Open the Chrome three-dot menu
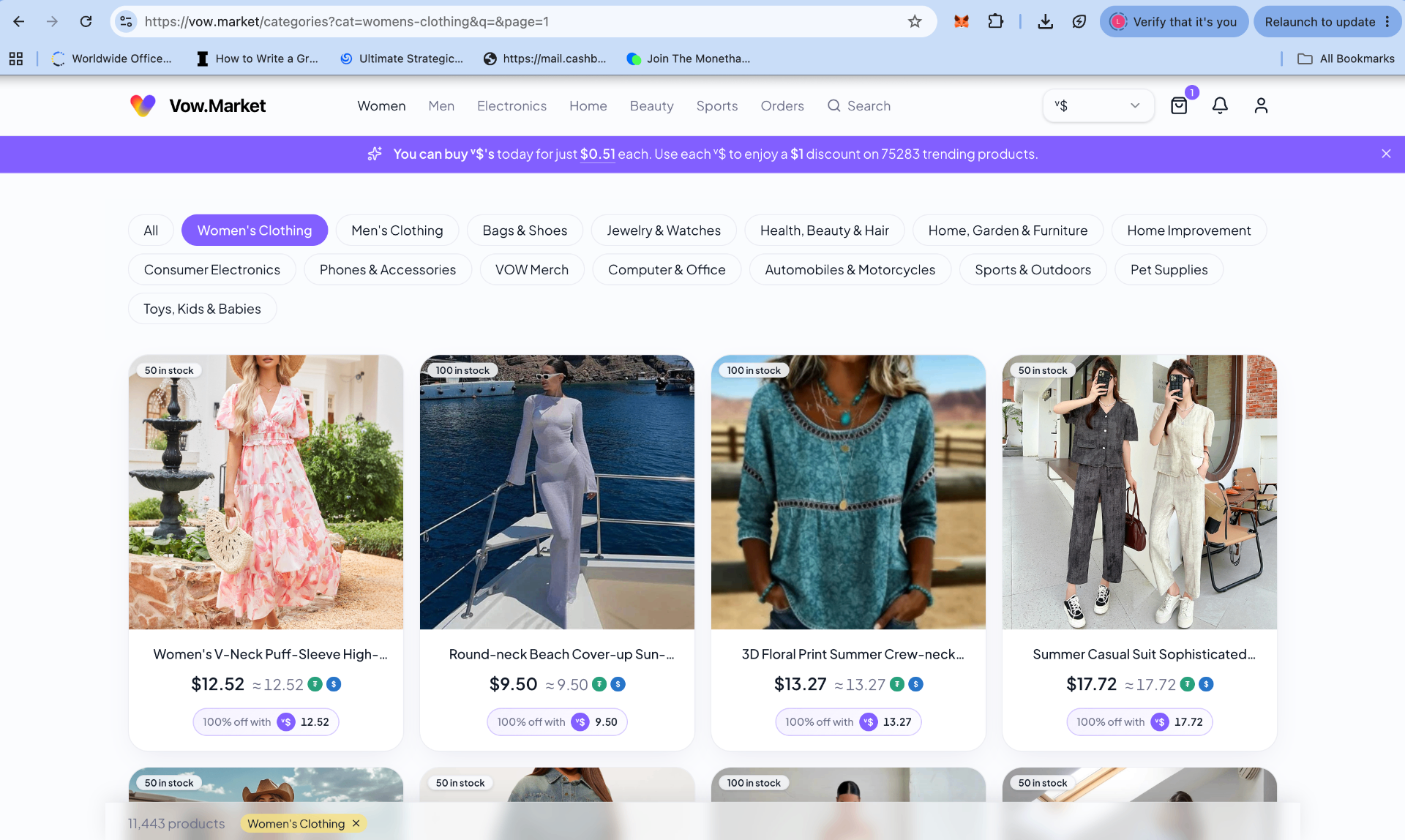This screenshot has width=1405, height=840. tap(1387, 22)
